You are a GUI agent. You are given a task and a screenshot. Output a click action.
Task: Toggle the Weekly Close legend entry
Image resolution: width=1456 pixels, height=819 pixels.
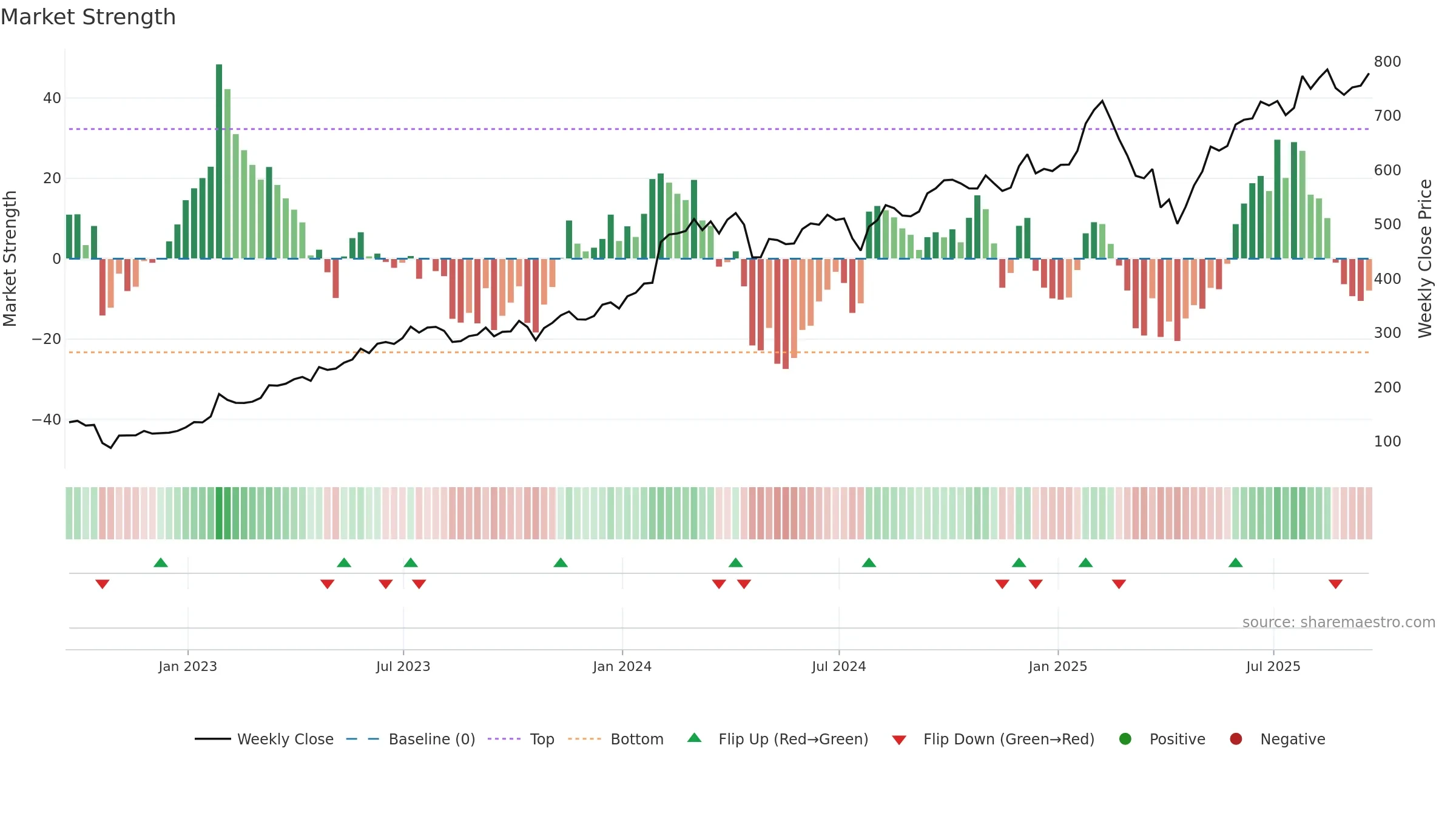265,739
